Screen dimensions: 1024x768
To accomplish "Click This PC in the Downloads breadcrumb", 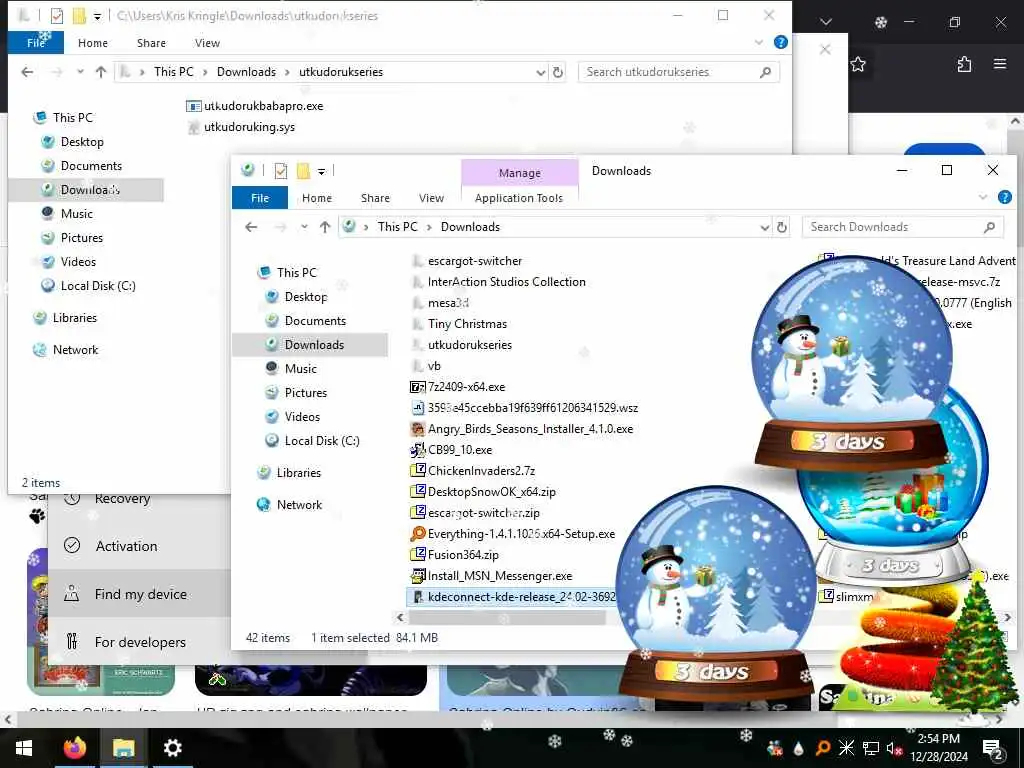I will (397, 227).
